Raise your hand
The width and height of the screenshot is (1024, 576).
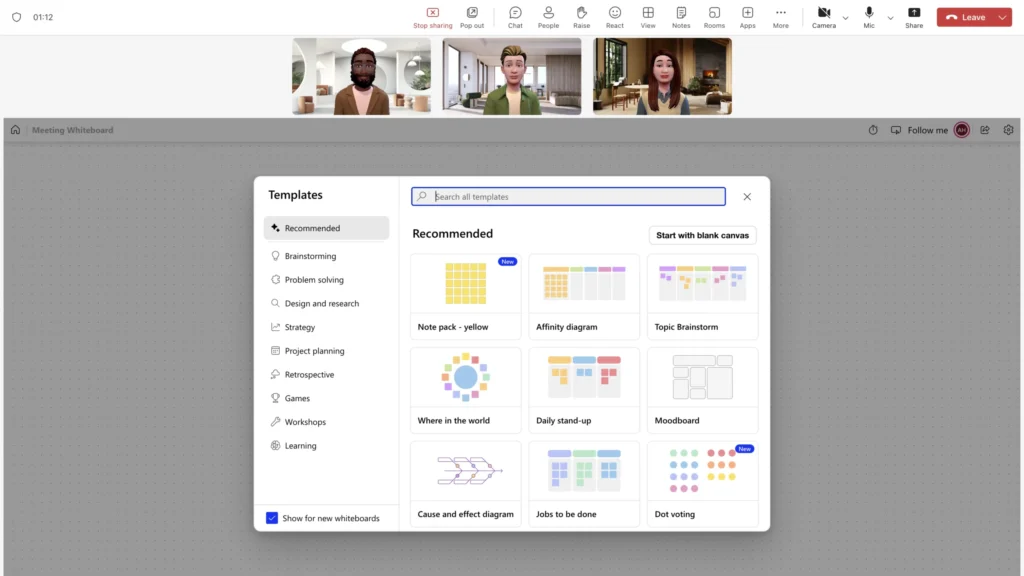(581, 16)
